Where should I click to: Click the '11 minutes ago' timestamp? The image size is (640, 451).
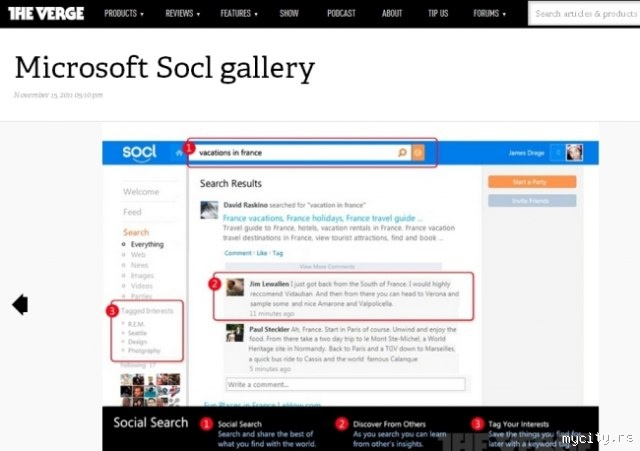coord(271,313)
